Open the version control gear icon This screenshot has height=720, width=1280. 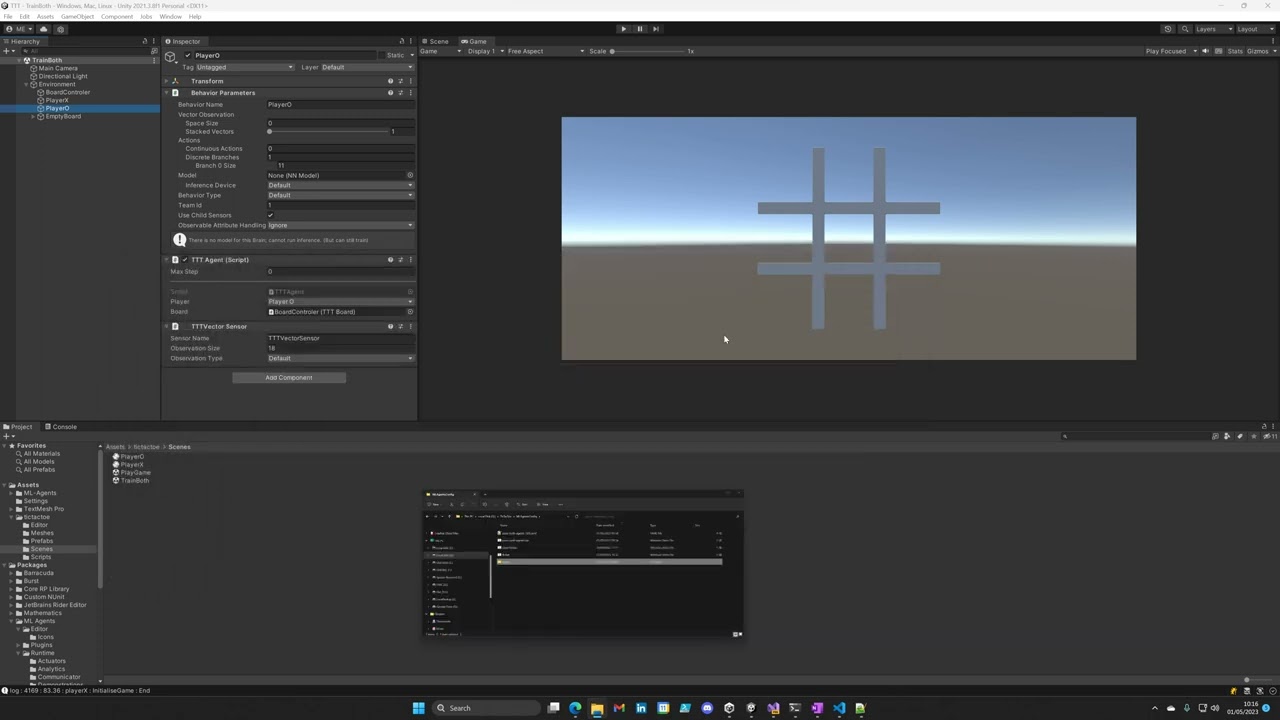click(x=60, y=29)
